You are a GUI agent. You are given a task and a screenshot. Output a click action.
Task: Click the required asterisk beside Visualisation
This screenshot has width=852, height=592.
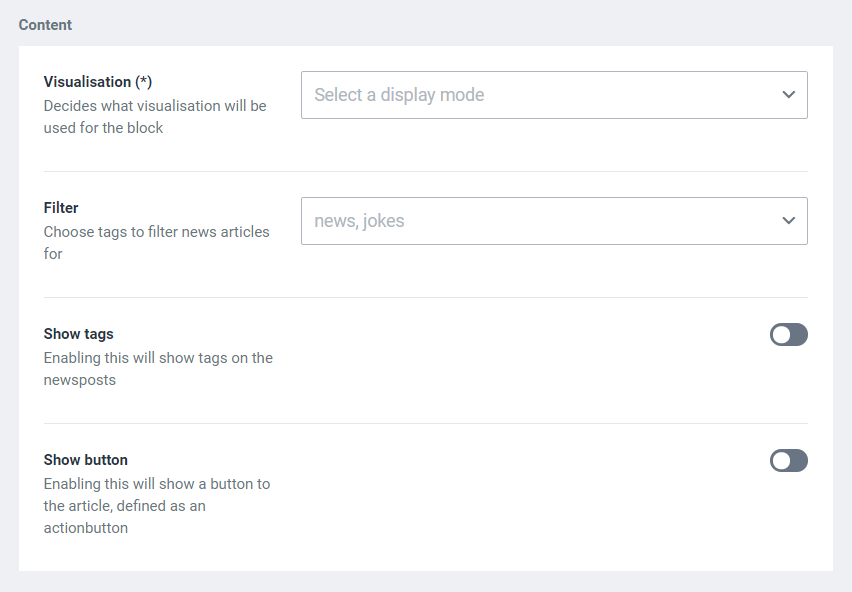point(145,82)
